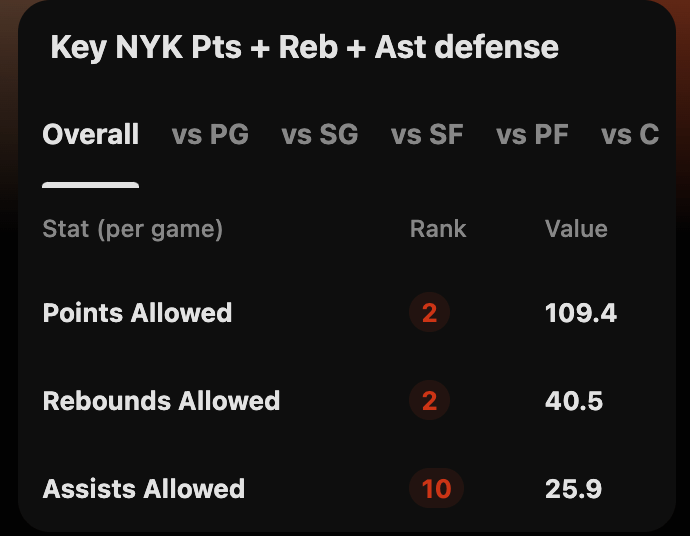Switch to the vs PG tab
The height and width of the screenshot is (536, 690).
coord(210,134)
